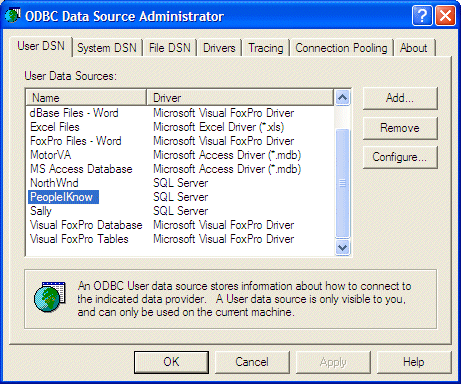The image size is (461, 384).
Task: Go to the Drivers tab
Action: [x=219, y=48]
